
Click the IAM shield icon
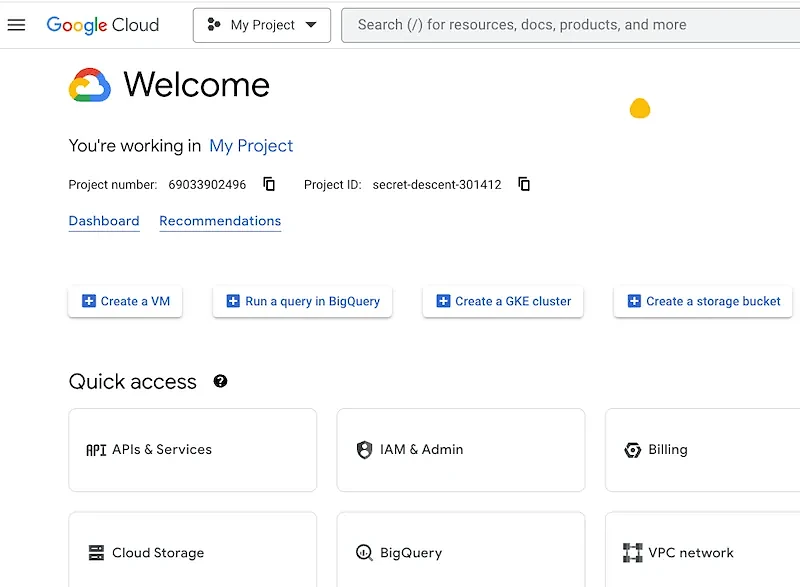tap(364, 450)
